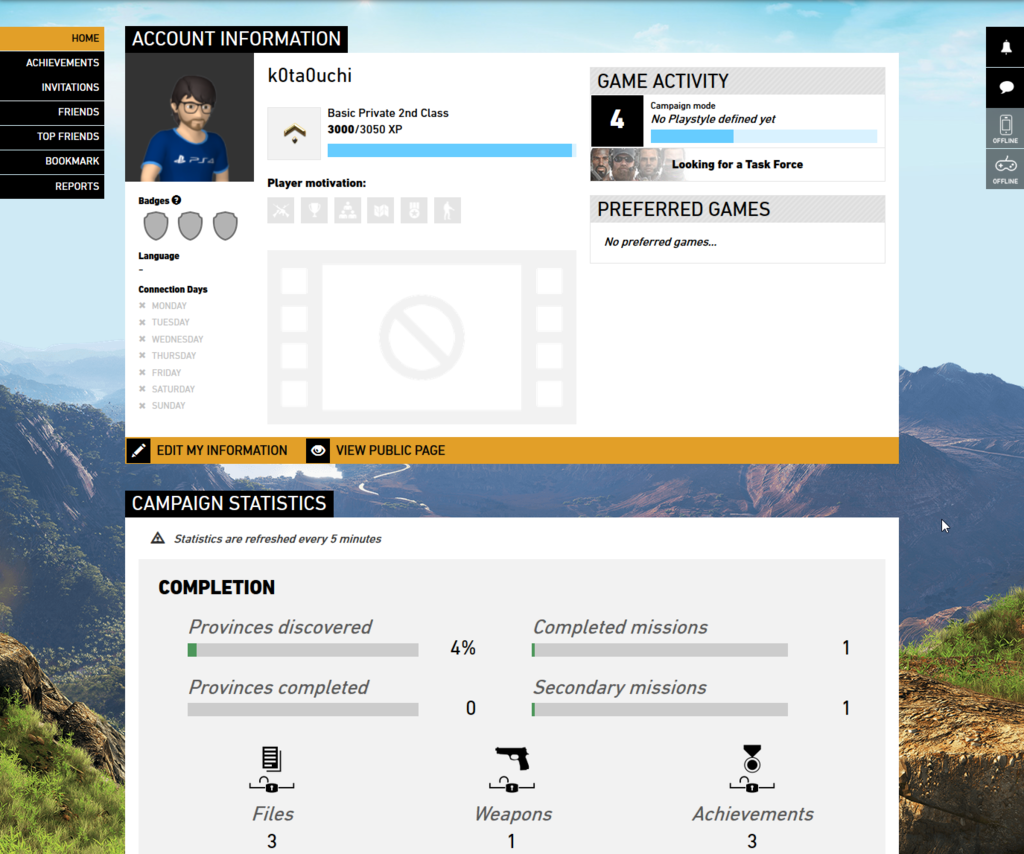
Task: Go to the Home menu item
Action: [x=52, y=39]
